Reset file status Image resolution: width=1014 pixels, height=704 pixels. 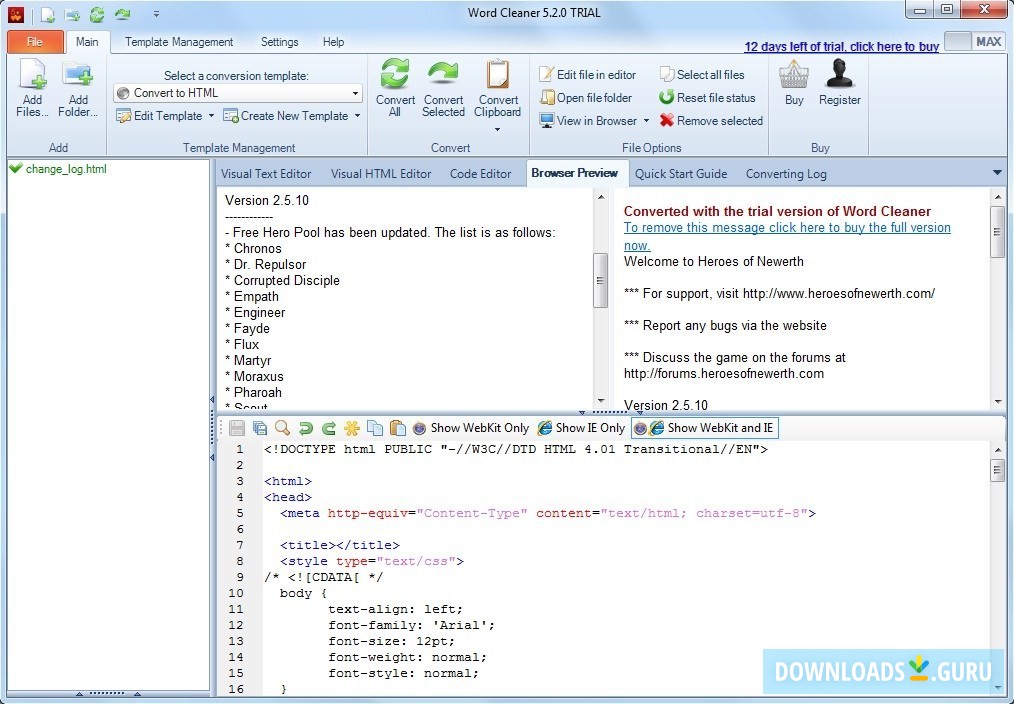click(707, 98)
